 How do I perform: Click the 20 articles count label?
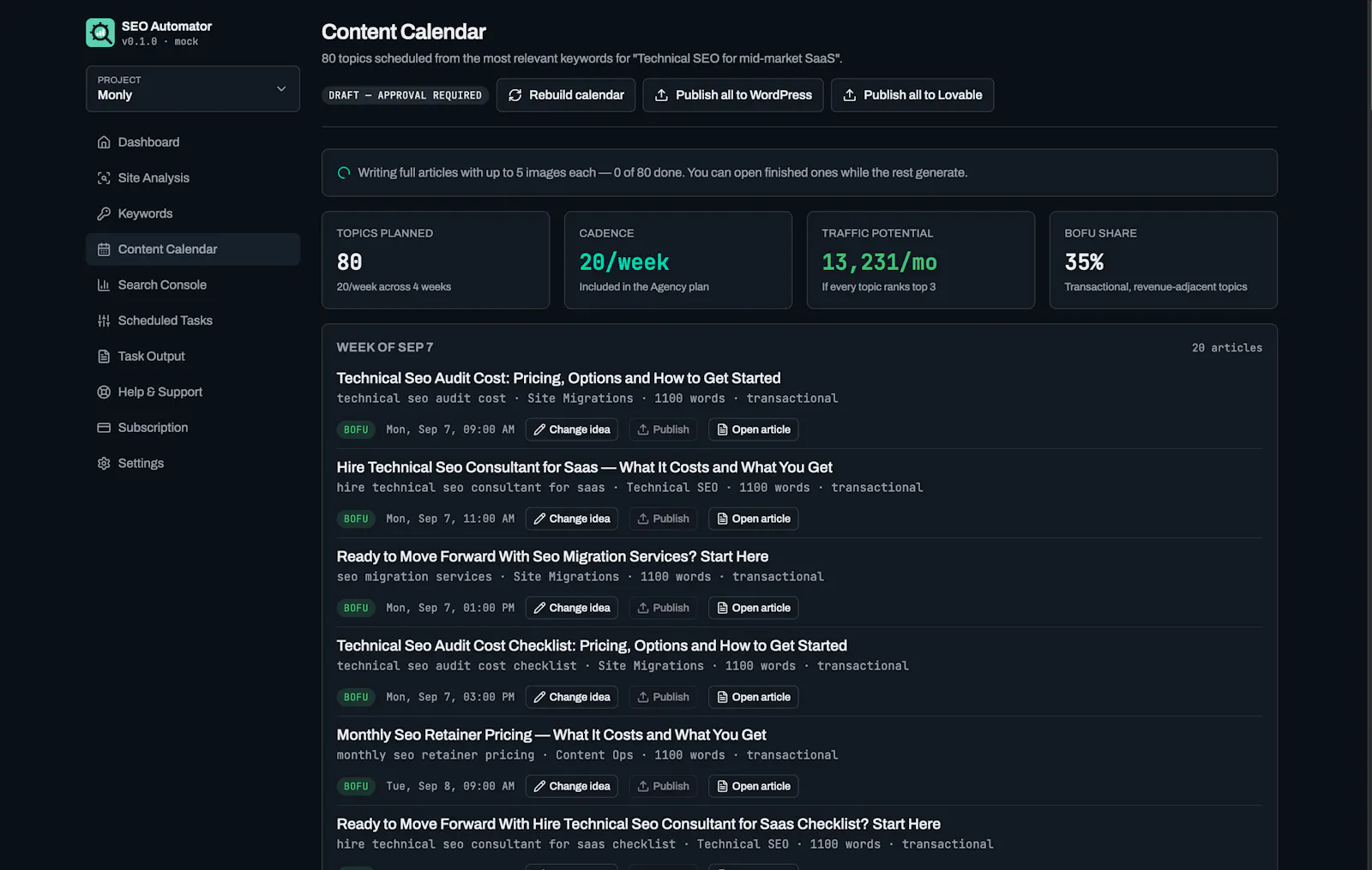1227,348
